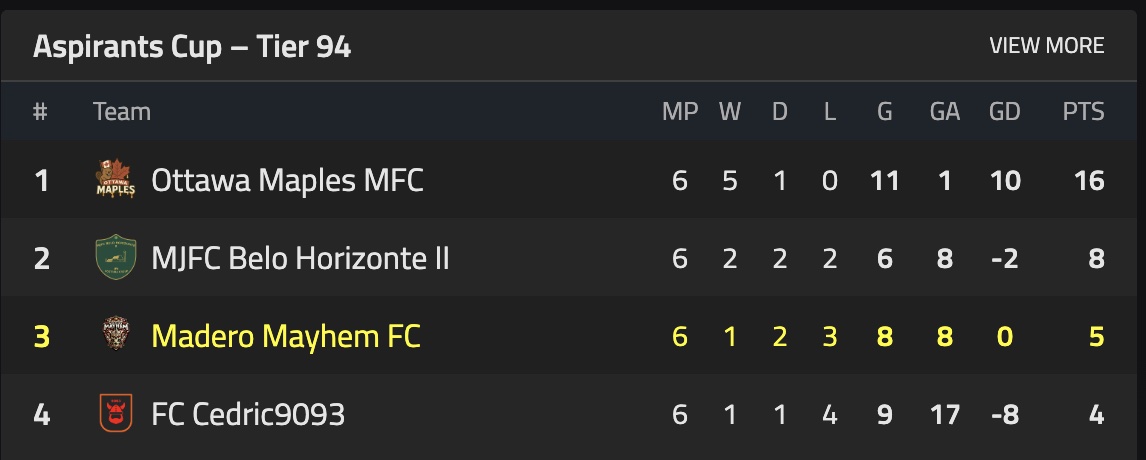Click the Madero Mayhem FC badge icon
This screenshot has height=460, width=1146.
click(113, 336)
